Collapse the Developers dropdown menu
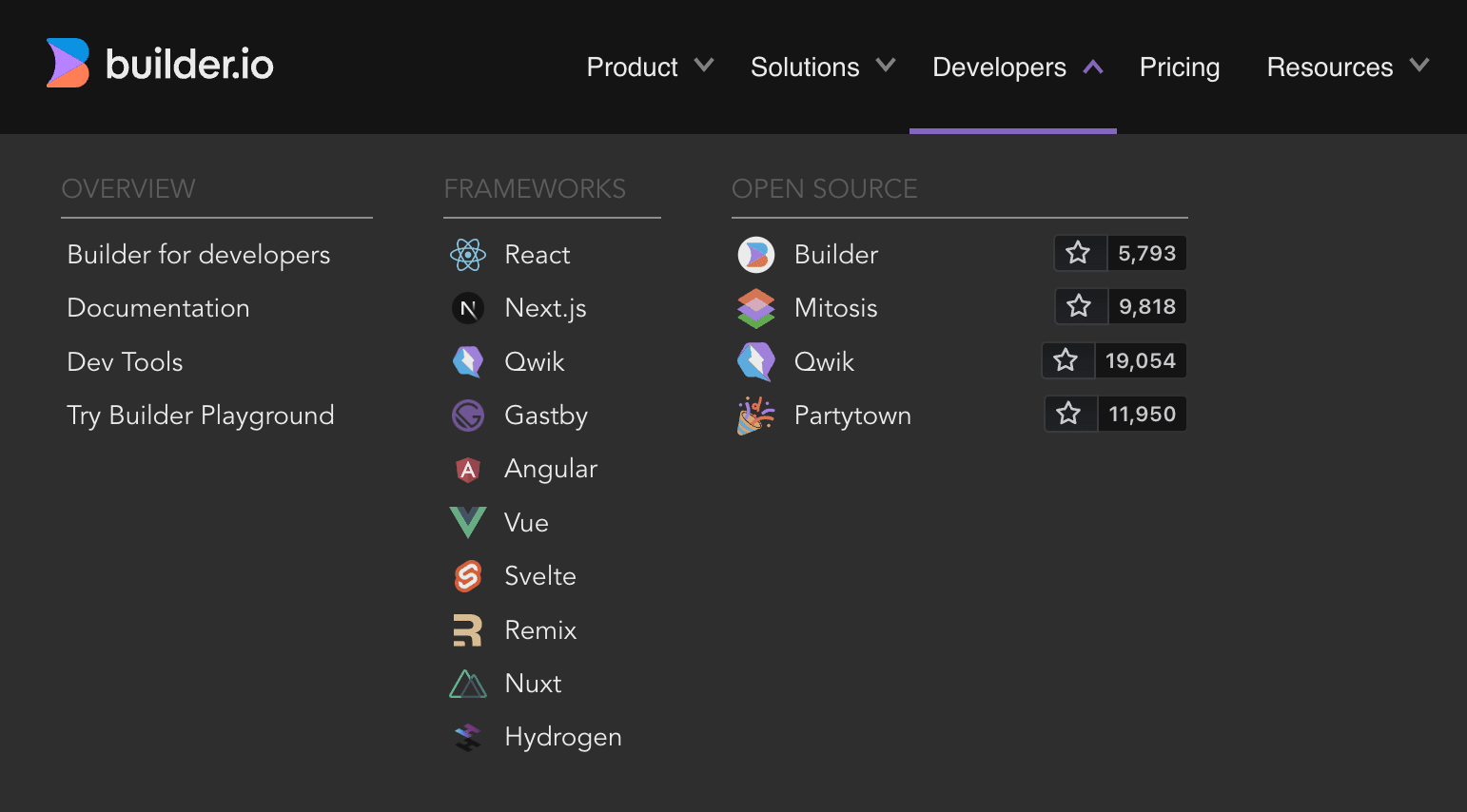Screen dimensions: 1467x812 [1017, 67]
